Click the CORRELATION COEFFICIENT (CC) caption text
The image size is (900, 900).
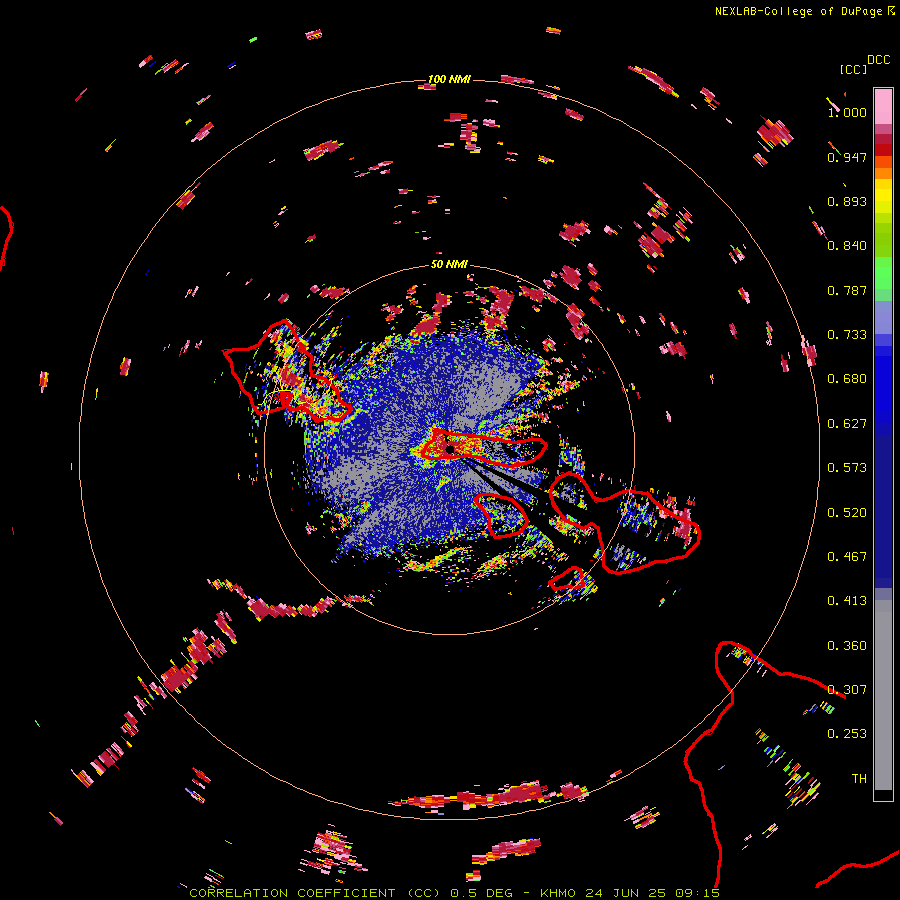[x=315, y=893]
